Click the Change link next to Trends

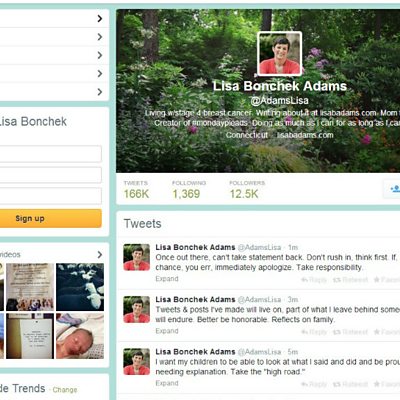[x=65, y=390]
